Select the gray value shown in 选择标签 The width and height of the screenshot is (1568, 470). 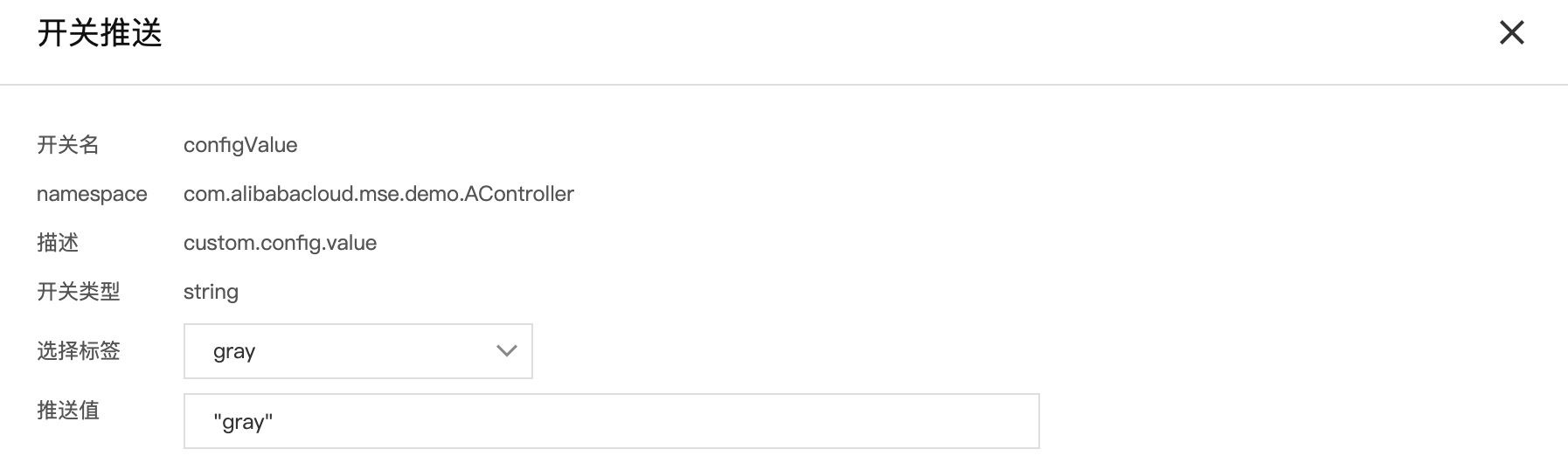point(234,352)
